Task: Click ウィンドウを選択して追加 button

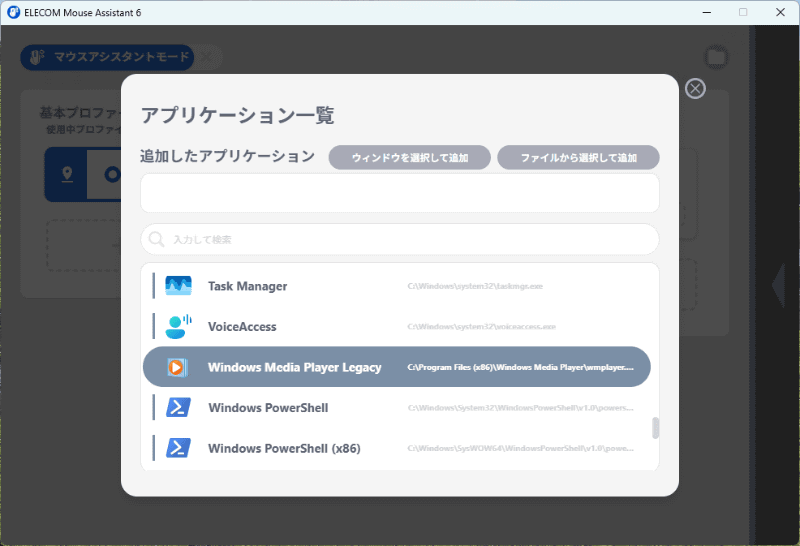Action: [x=410, y=157]
